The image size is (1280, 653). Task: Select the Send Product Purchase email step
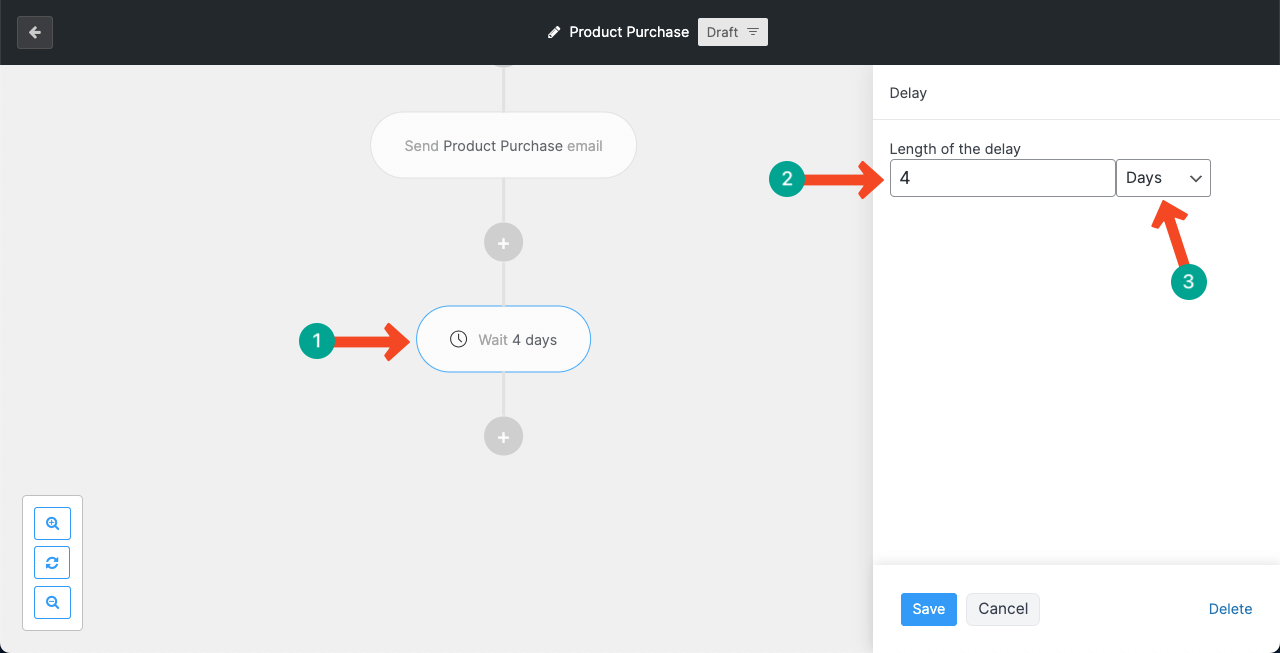coord(503,146)
